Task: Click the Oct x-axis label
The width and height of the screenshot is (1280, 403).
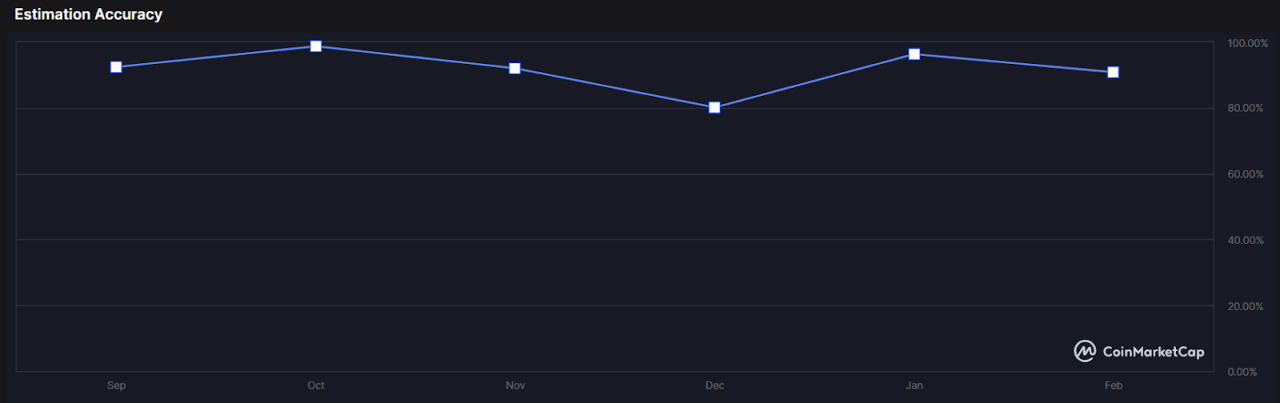Action: coord(316,385)
